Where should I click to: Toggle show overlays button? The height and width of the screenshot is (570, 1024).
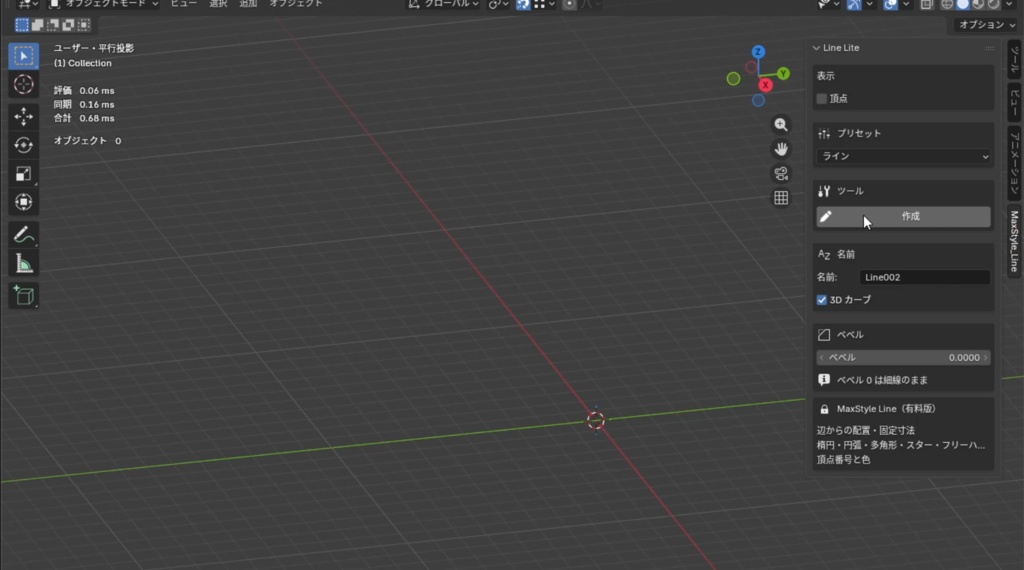[890, 4]
